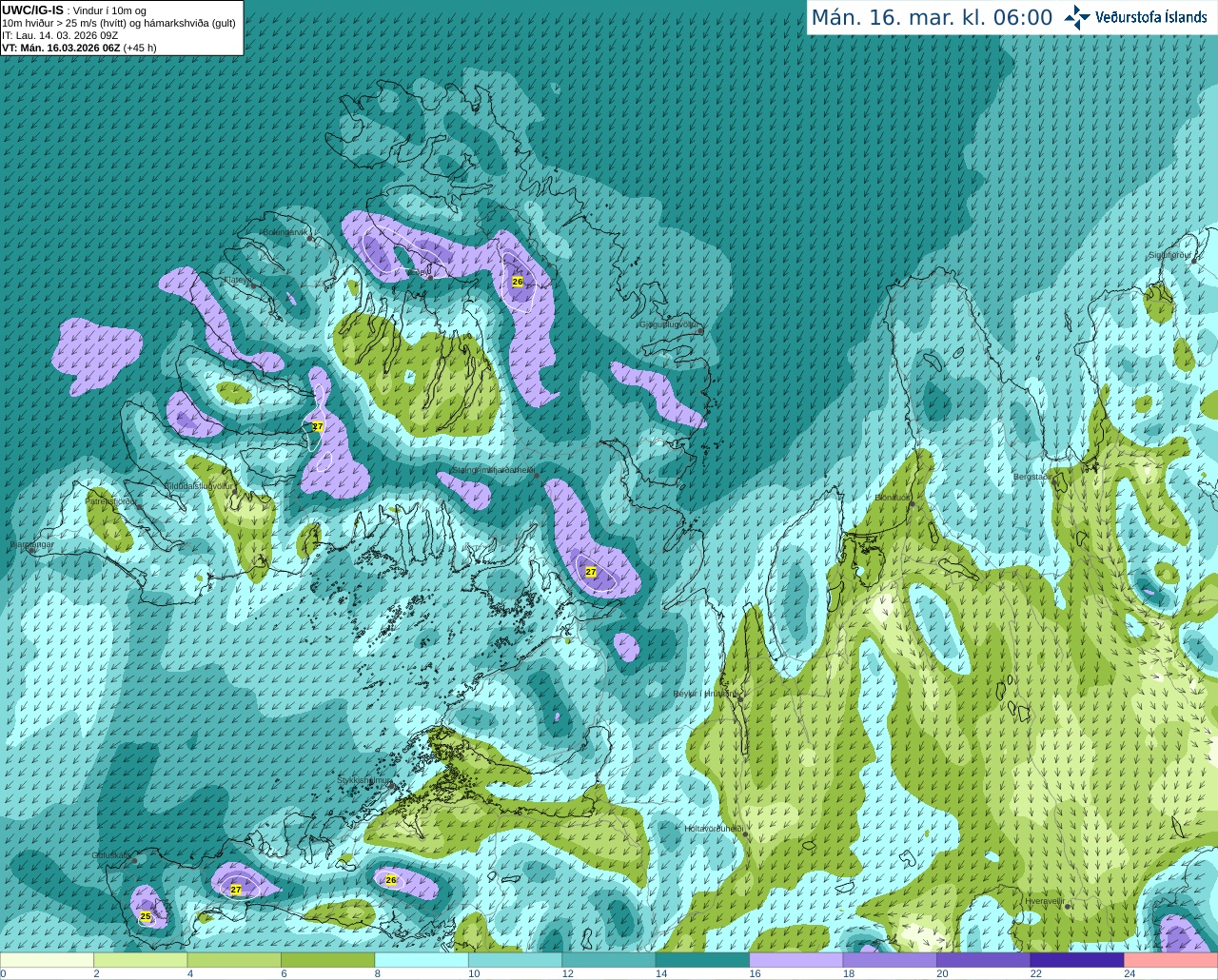Select the 12–14 m/s teal legend swatch
The width and height of the screenshot is (1218, 980).
[609, 960]
